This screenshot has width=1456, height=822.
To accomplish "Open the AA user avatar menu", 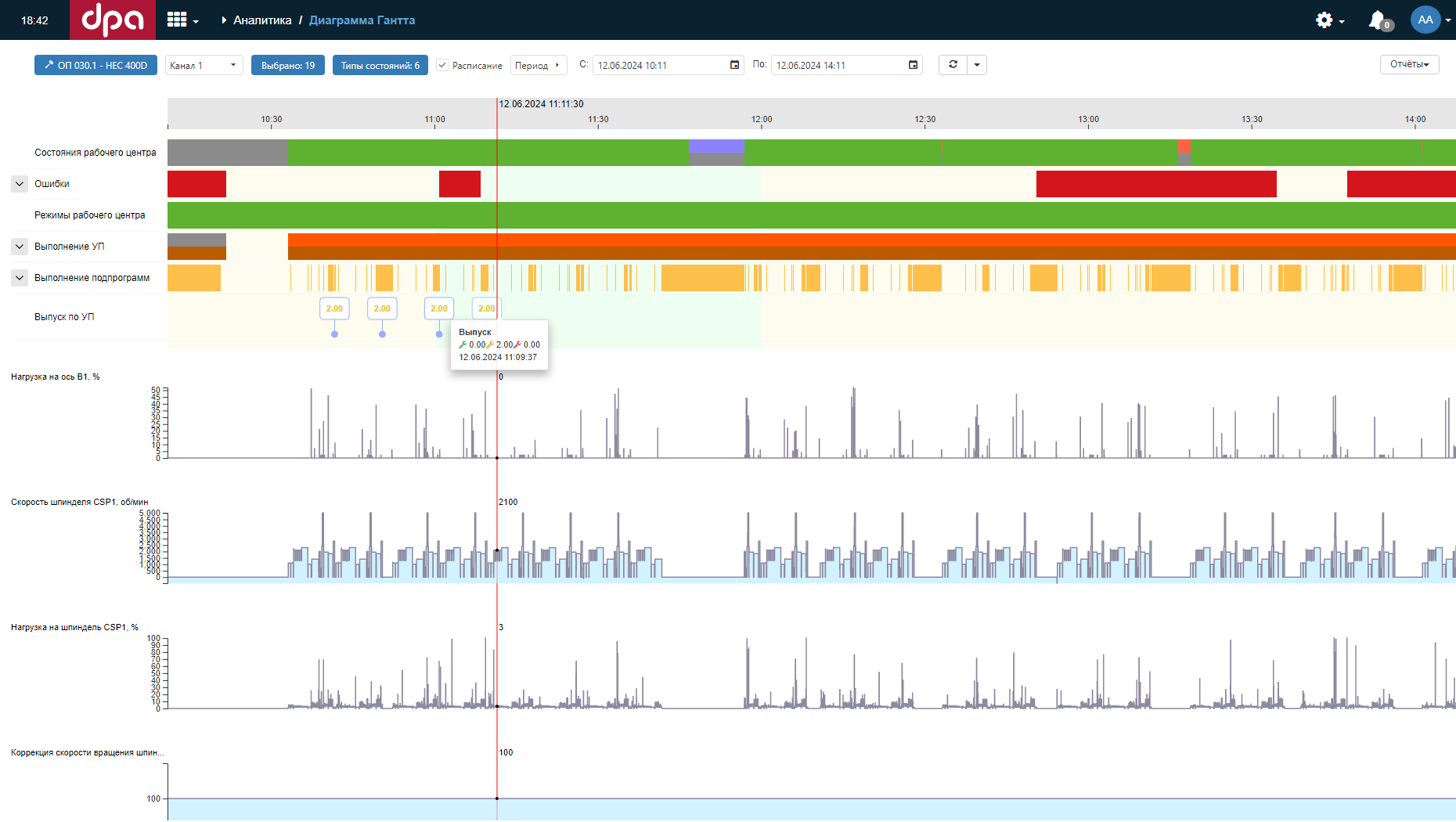I will point(1425,20).
